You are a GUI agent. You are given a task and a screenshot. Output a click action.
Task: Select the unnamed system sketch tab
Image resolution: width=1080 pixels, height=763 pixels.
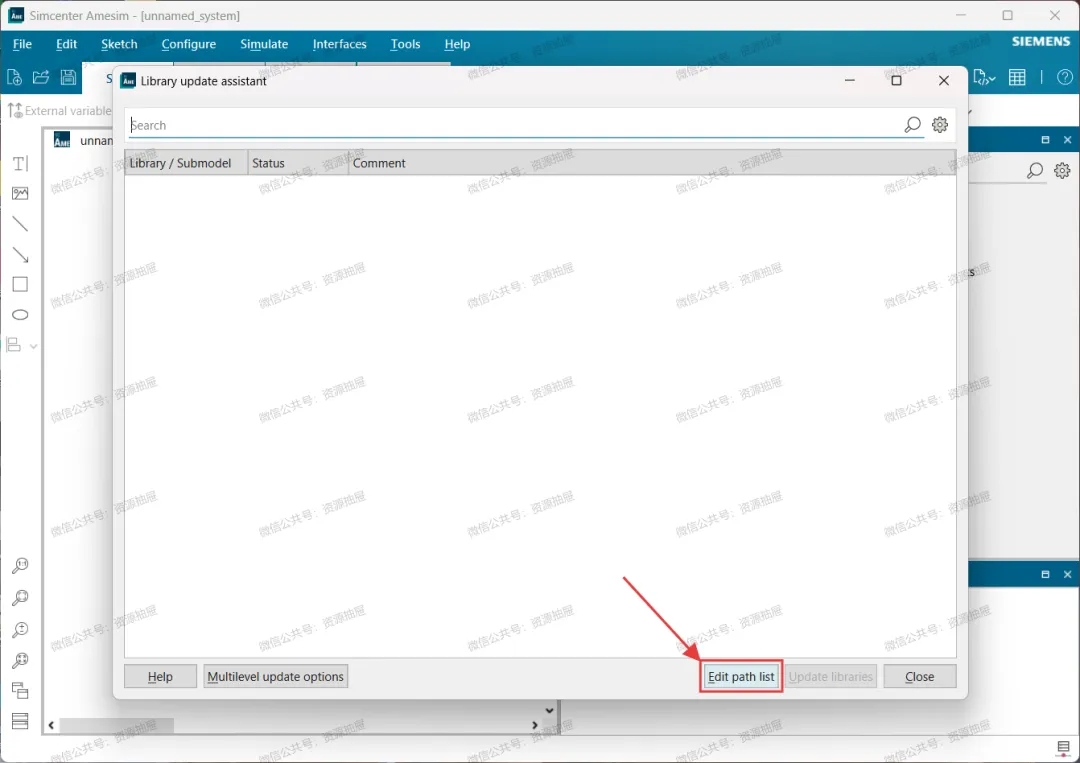[84, 140]
